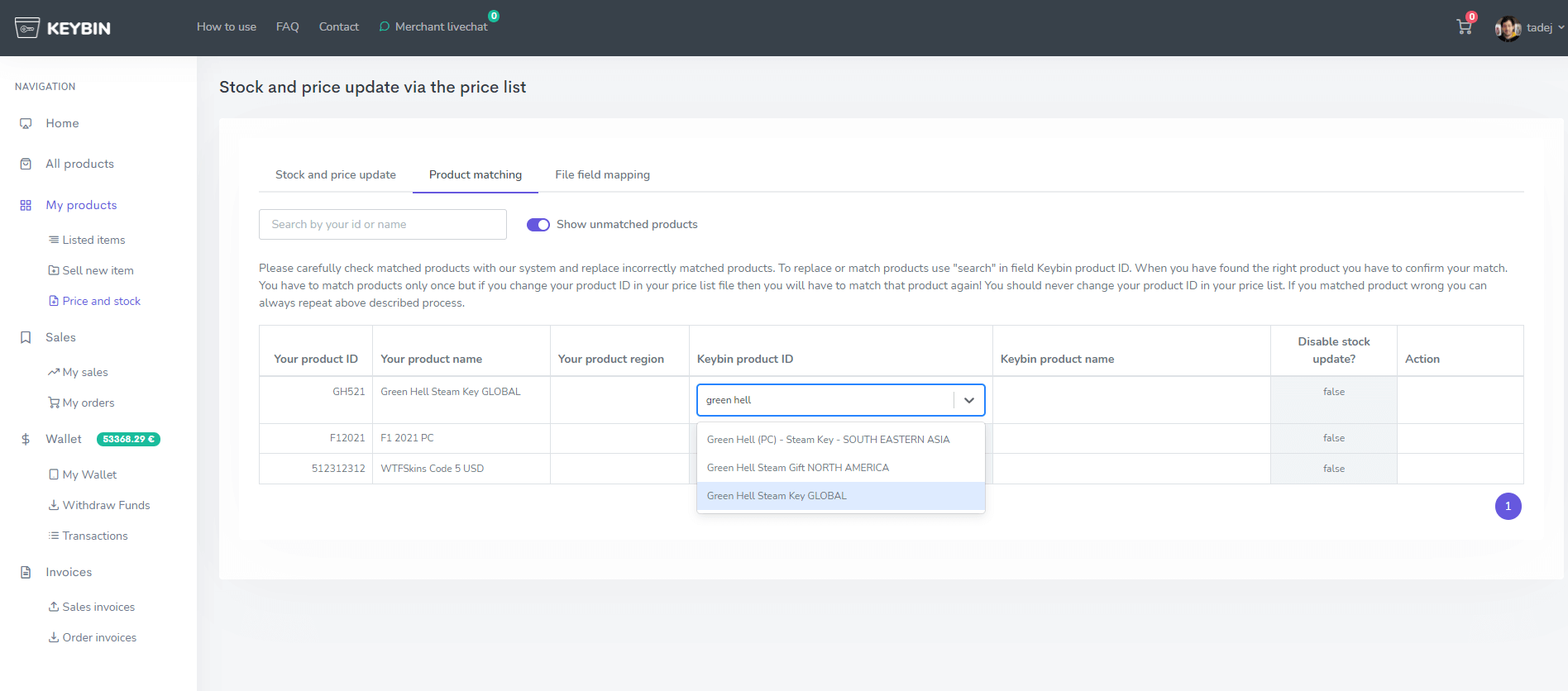Viewport: 1568px width, 691px height.
Task: Switch to Stock and price update tab
Action: coord(336,174)
